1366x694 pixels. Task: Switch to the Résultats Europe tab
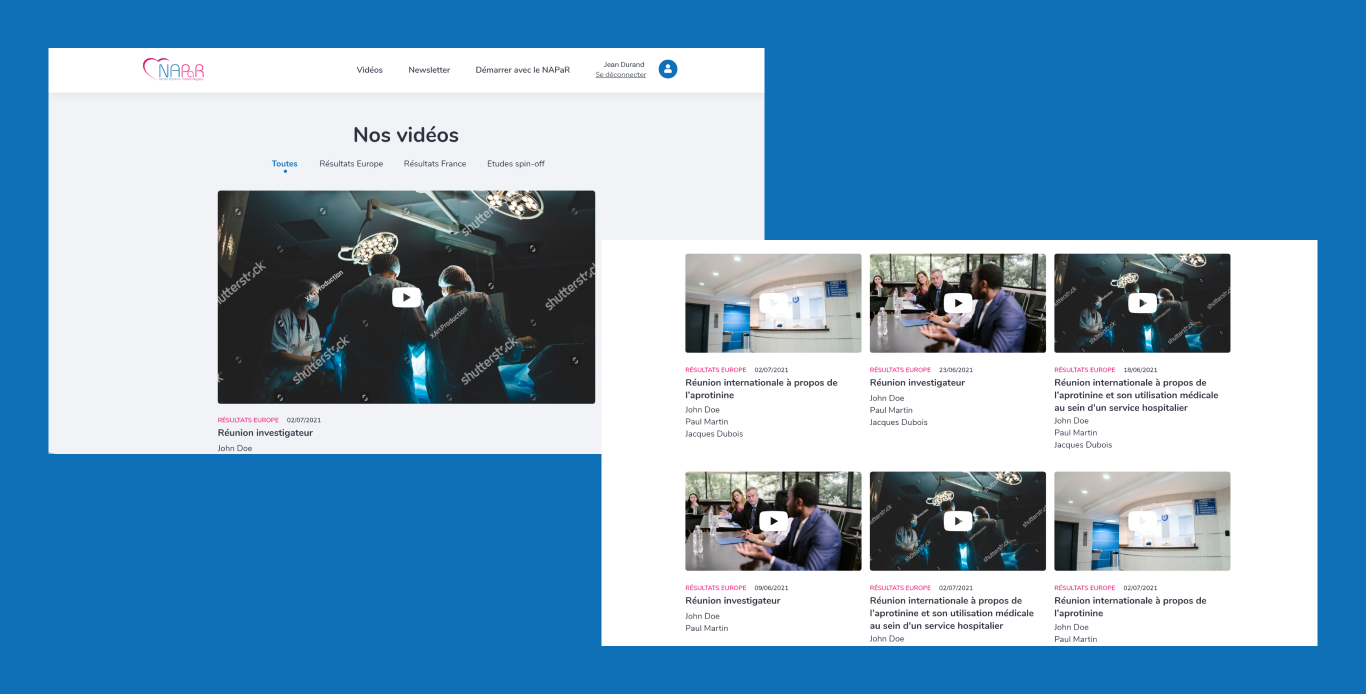point(351,164)
